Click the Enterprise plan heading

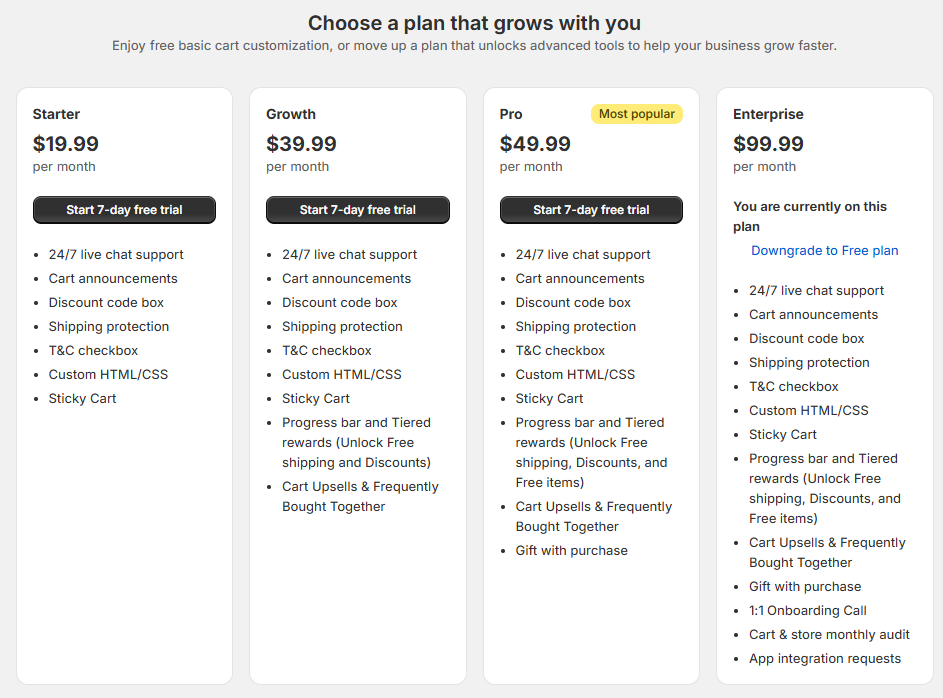(x=768, y=114)
